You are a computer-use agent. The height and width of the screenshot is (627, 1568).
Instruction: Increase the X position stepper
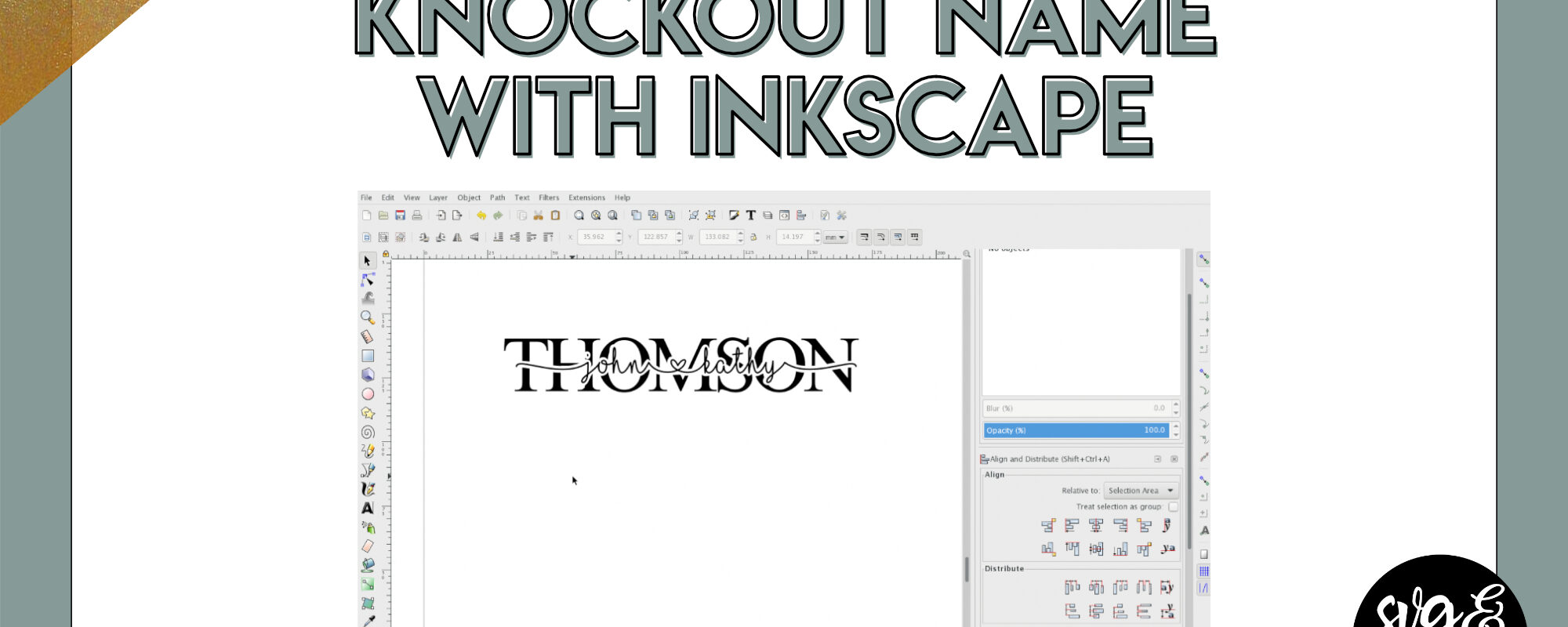pos(619,234)
